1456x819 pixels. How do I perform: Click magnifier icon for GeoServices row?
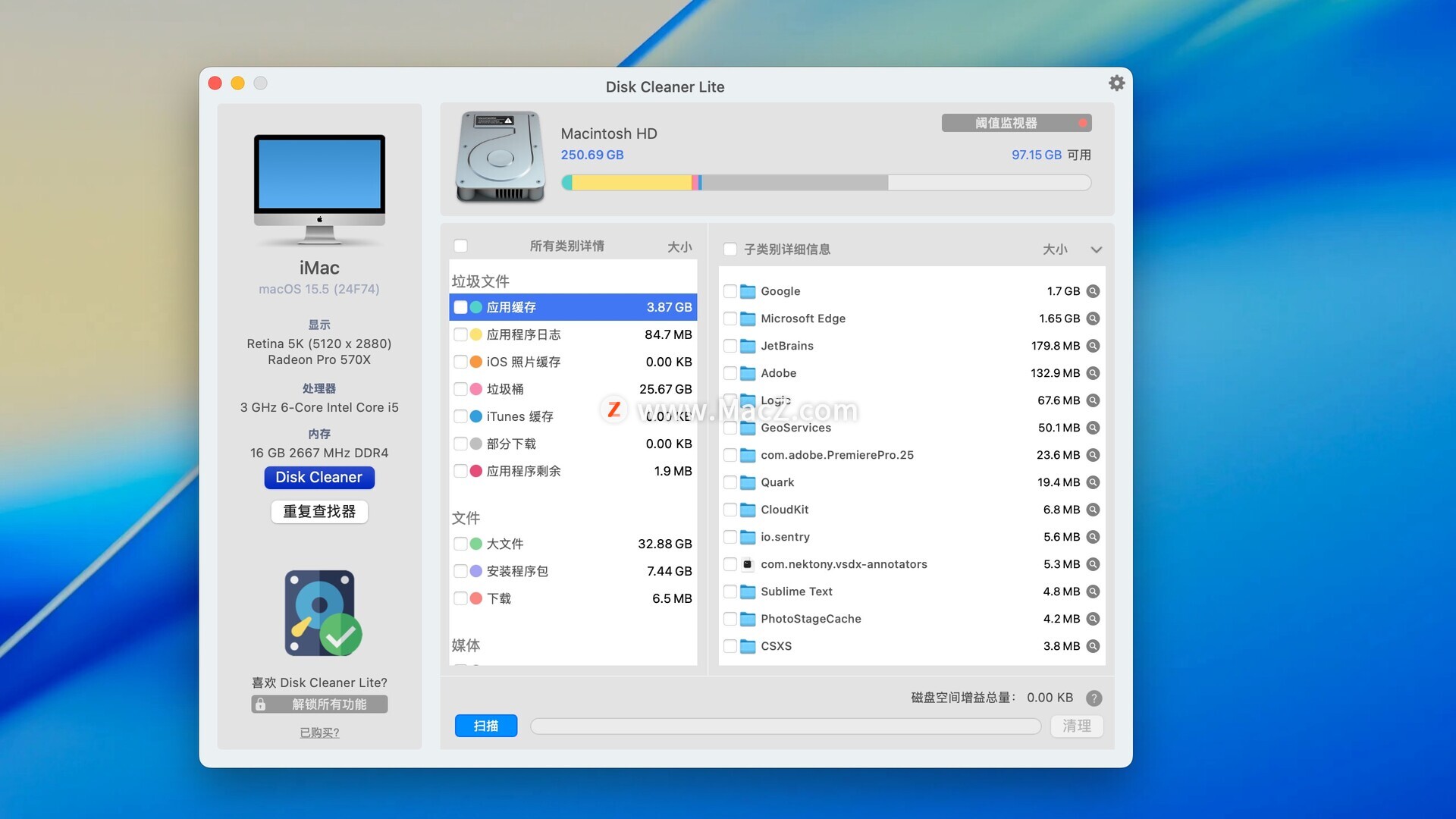pyautogui.click(x=1093, y=428)
